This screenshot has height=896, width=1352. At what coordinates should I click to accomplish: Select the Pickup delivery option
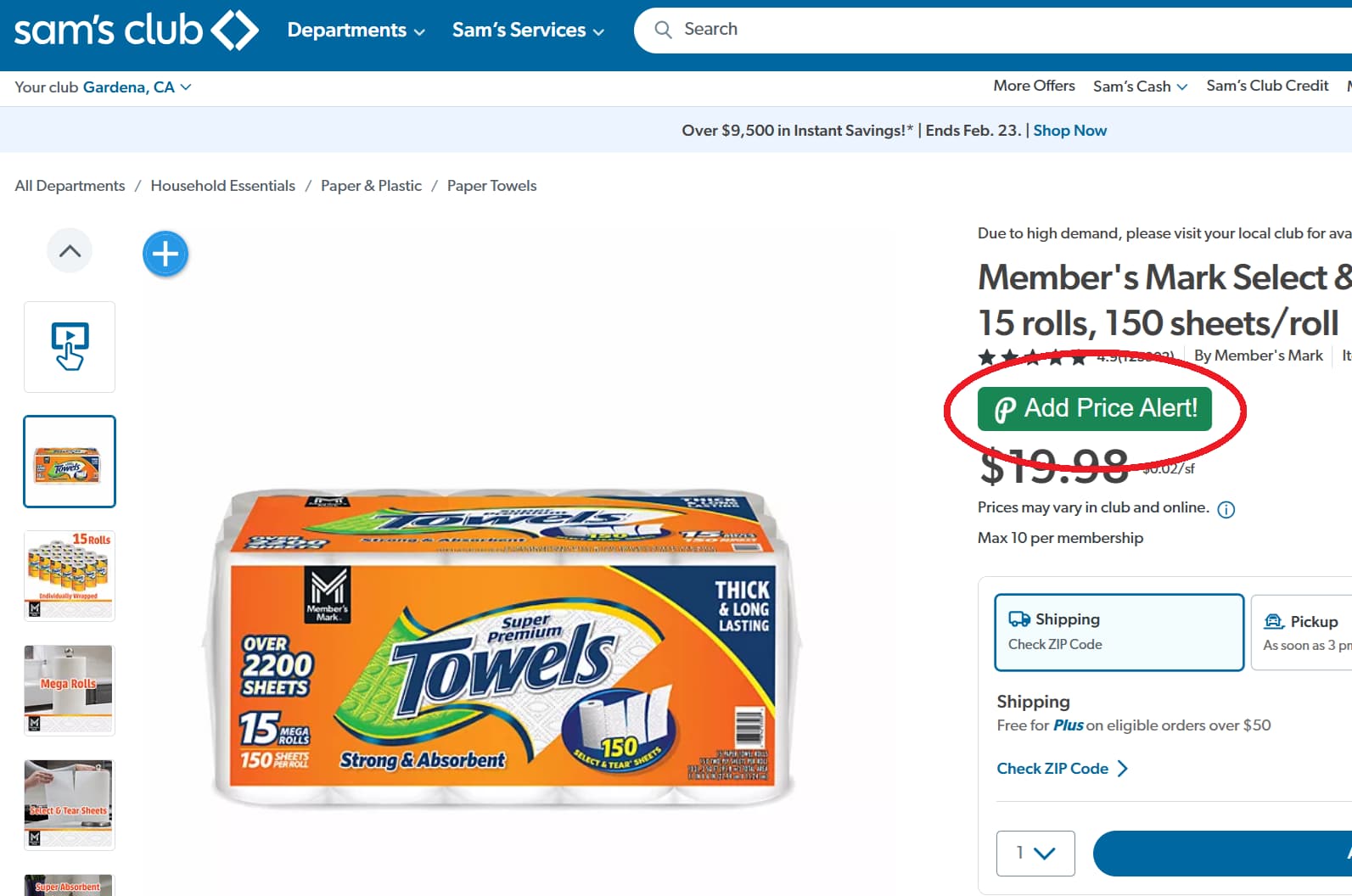pyautogui.click(x=1303, y=631)
